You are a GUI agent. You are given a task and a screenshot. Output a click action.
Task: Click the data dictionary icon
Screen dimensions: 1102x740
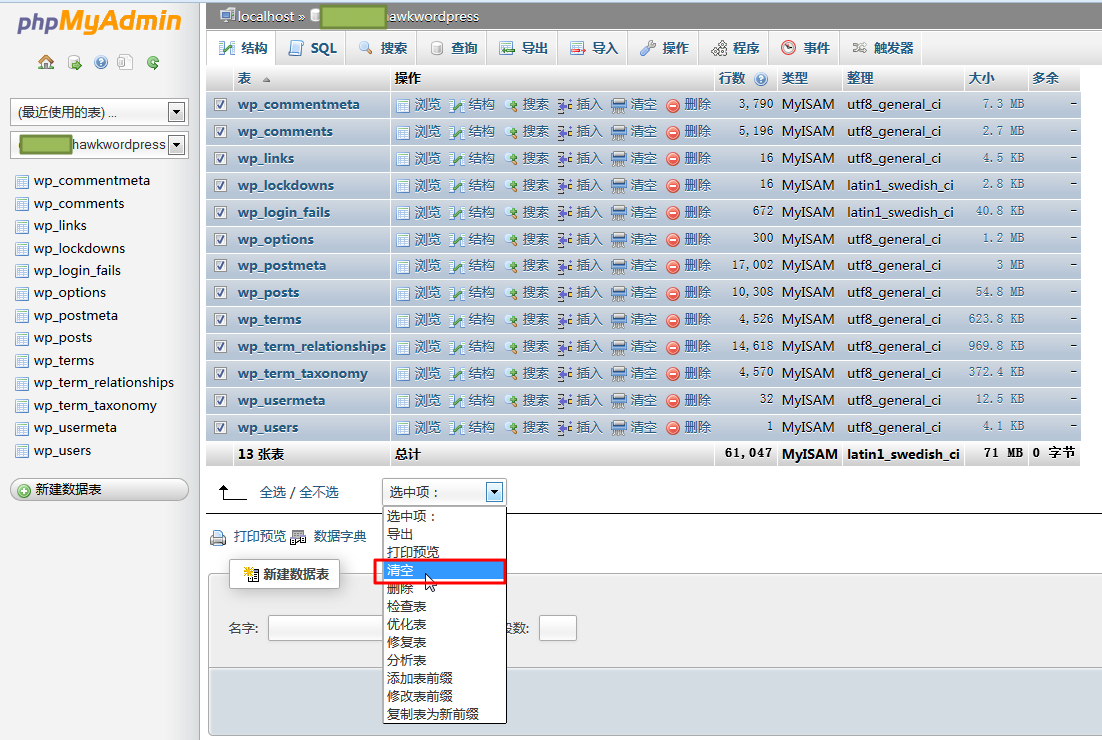[298, 538]
